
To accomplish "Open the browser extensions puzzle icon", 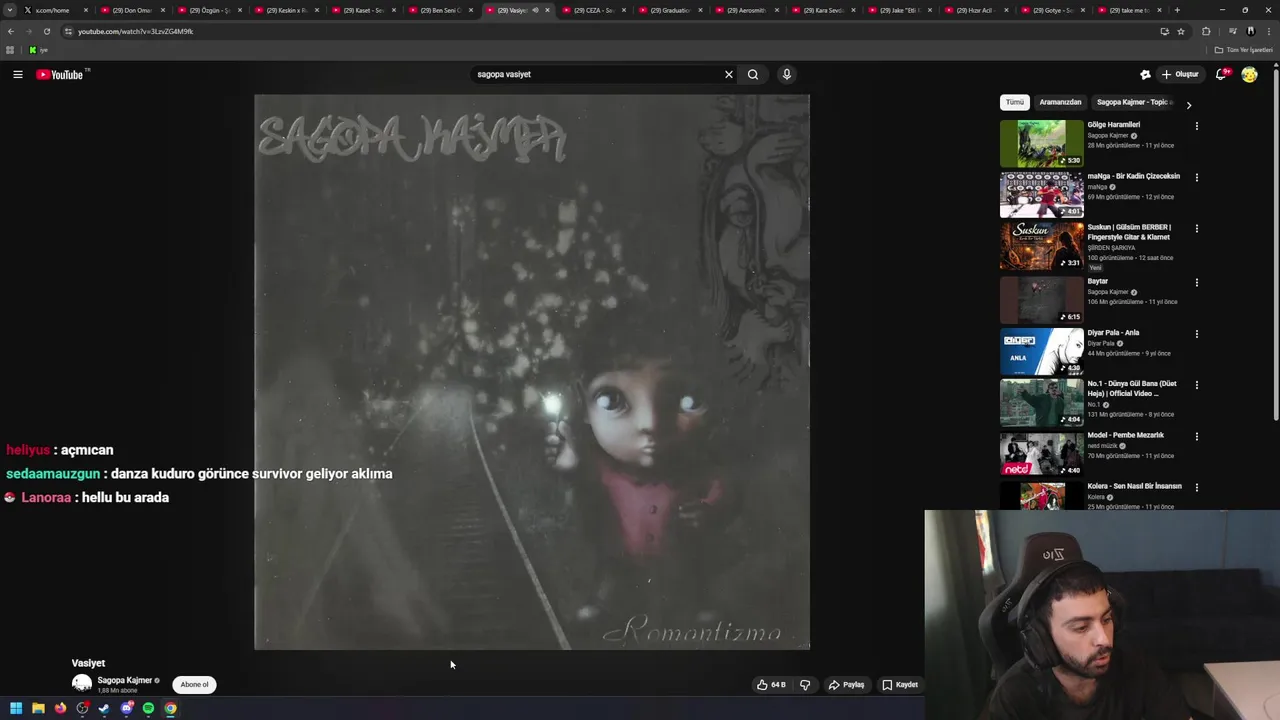I will [1206, 31].
